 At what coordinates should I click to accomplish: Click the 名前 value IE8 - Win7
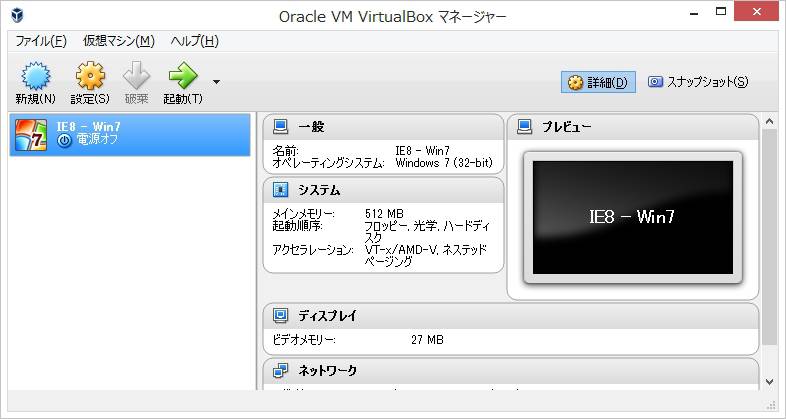coord(423,150)
